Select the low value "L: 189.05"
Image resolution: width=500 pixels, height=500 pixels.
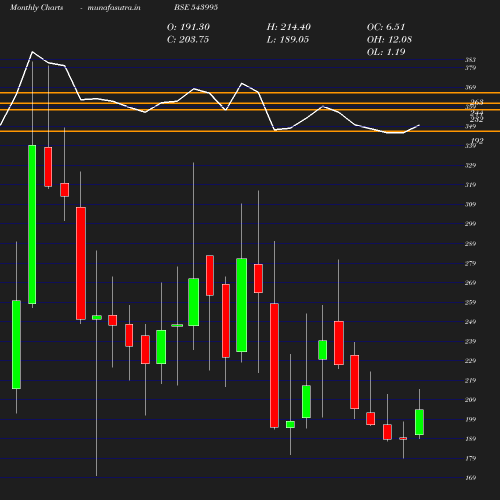[x=288, y=40]
